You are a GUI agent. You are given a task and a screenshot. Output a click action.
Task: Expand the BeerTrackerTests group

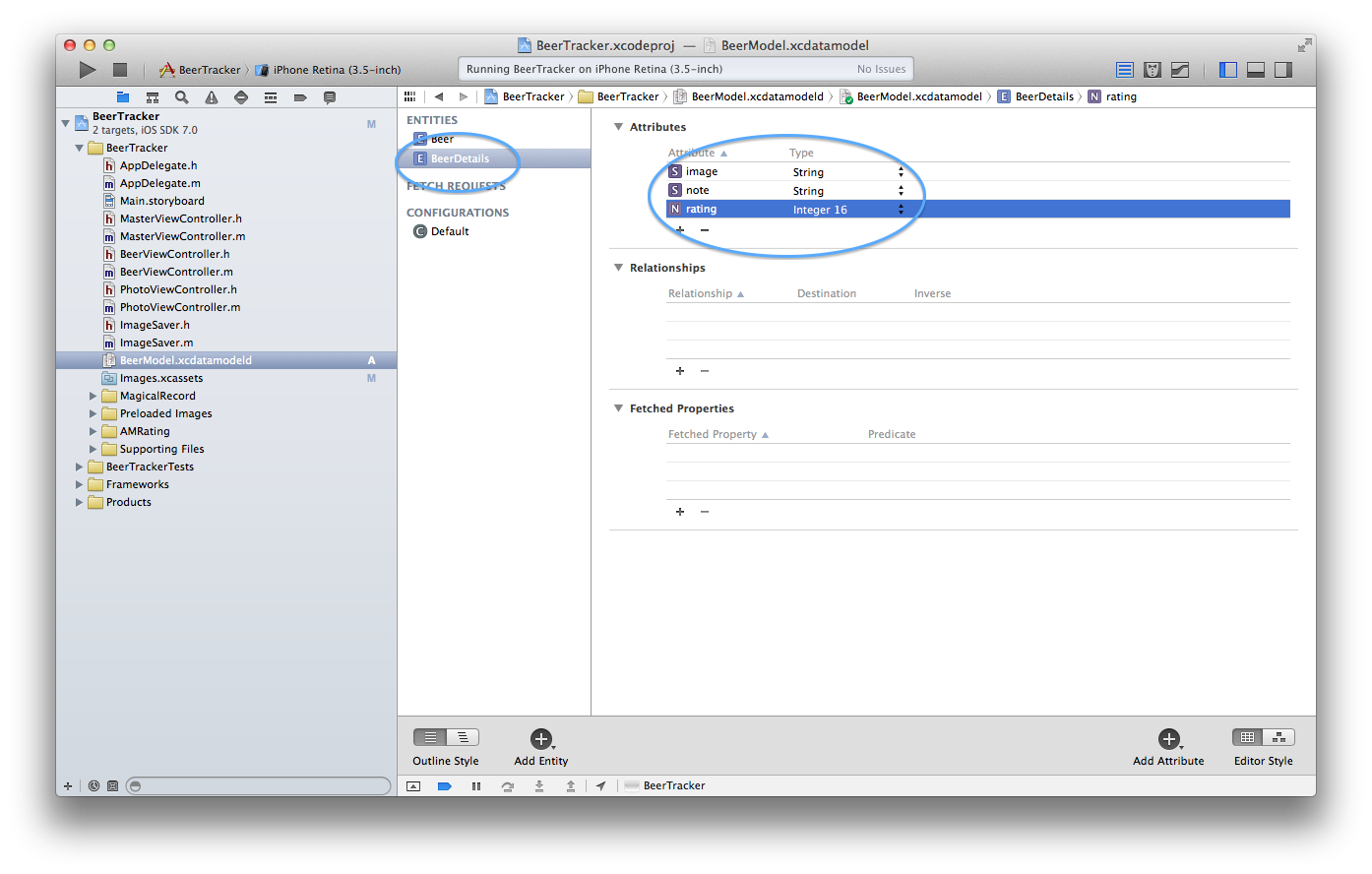click(80, 468)
